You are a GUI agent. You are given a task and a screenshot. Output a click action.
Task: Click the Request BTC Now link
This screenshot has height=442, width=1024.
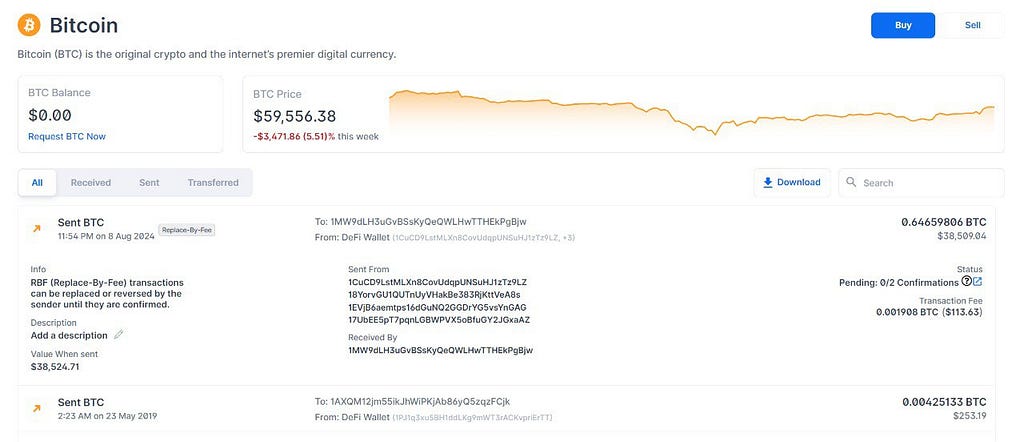click(67, 136)
